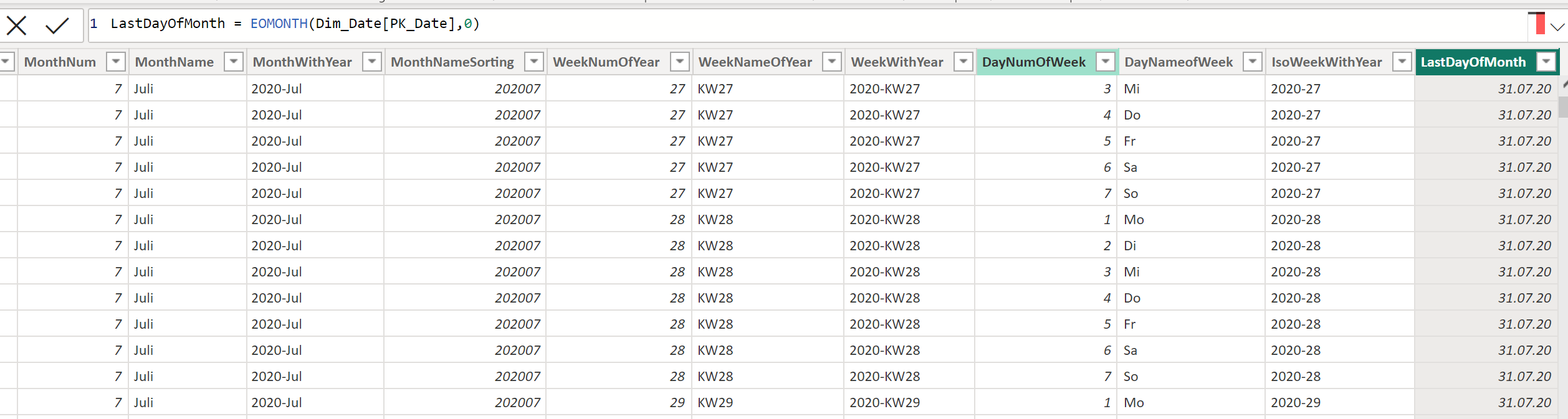
Task: Select the WeekNumOfYear column header
Action: tap(606, 62)
